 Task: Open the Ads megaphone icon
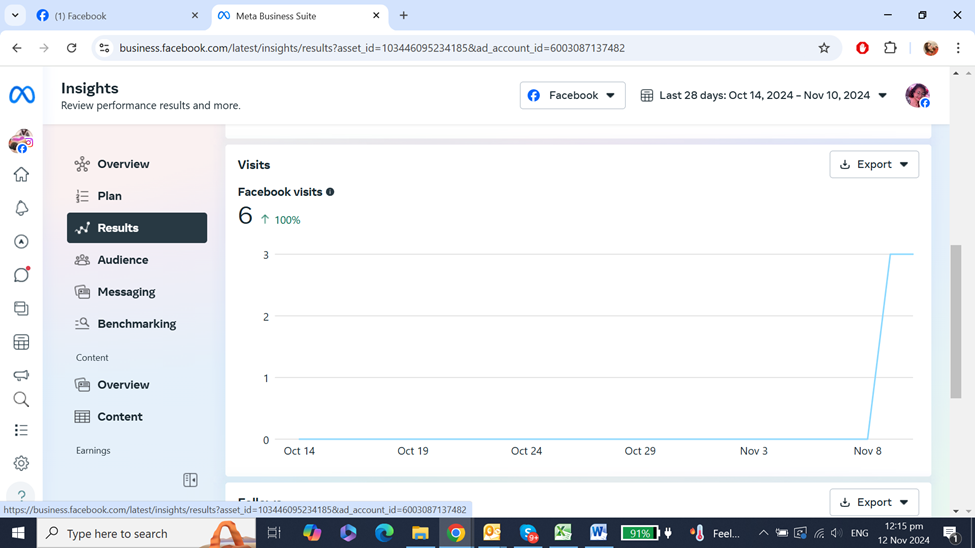21,375
